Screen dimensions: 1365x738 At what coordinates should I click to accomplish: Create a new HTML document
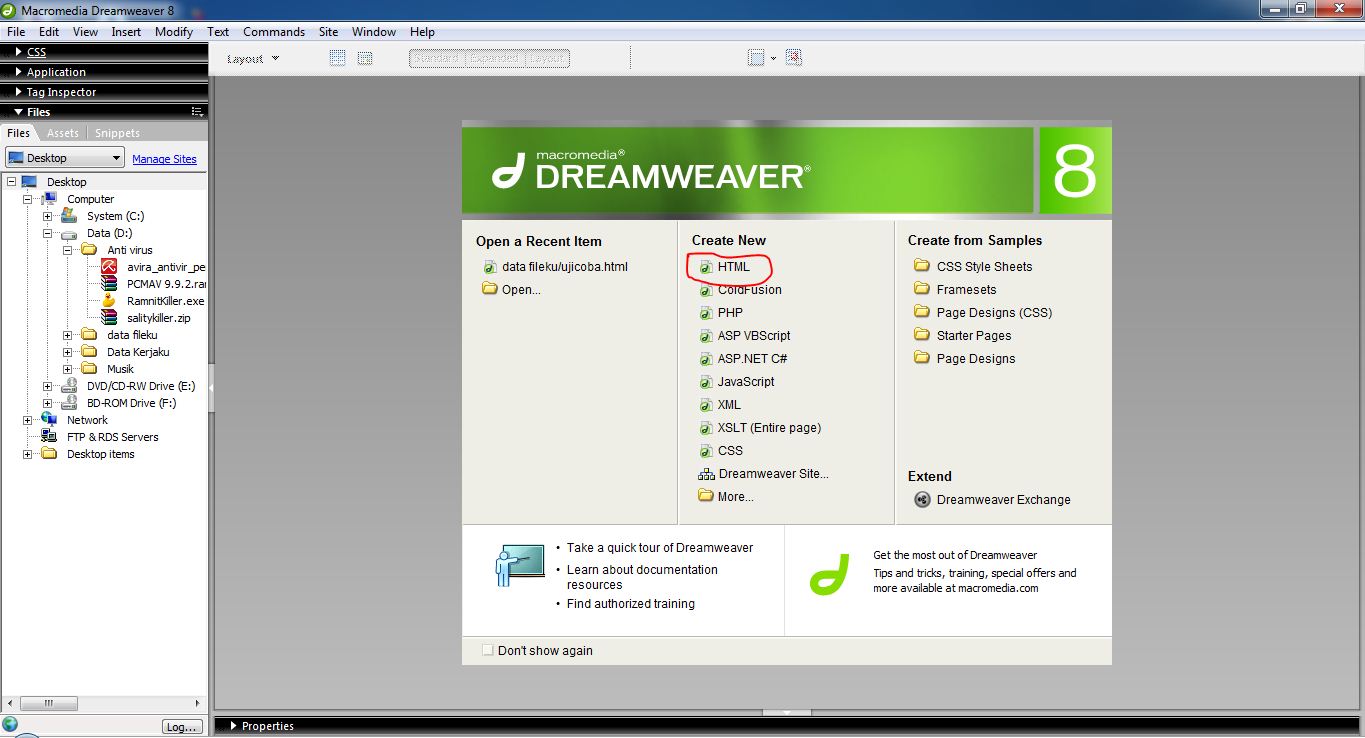click(724, 267)
